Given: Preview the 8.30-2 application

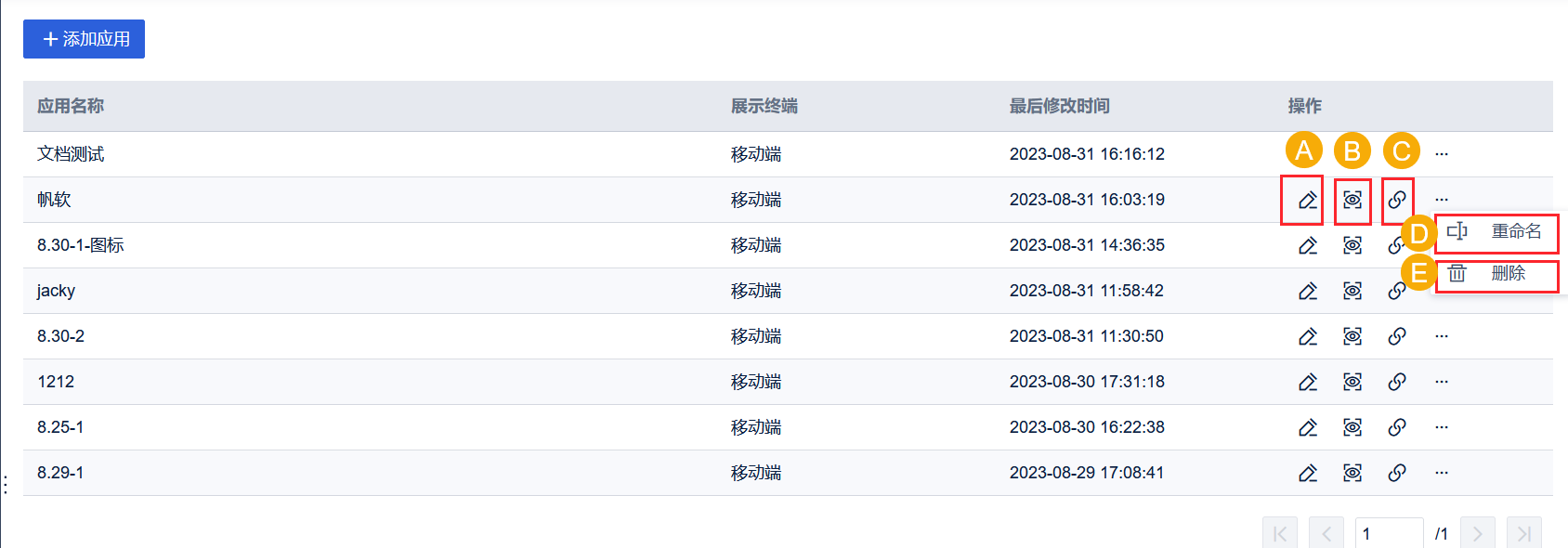Looking at the screenshot, I should coord(1352,336).
